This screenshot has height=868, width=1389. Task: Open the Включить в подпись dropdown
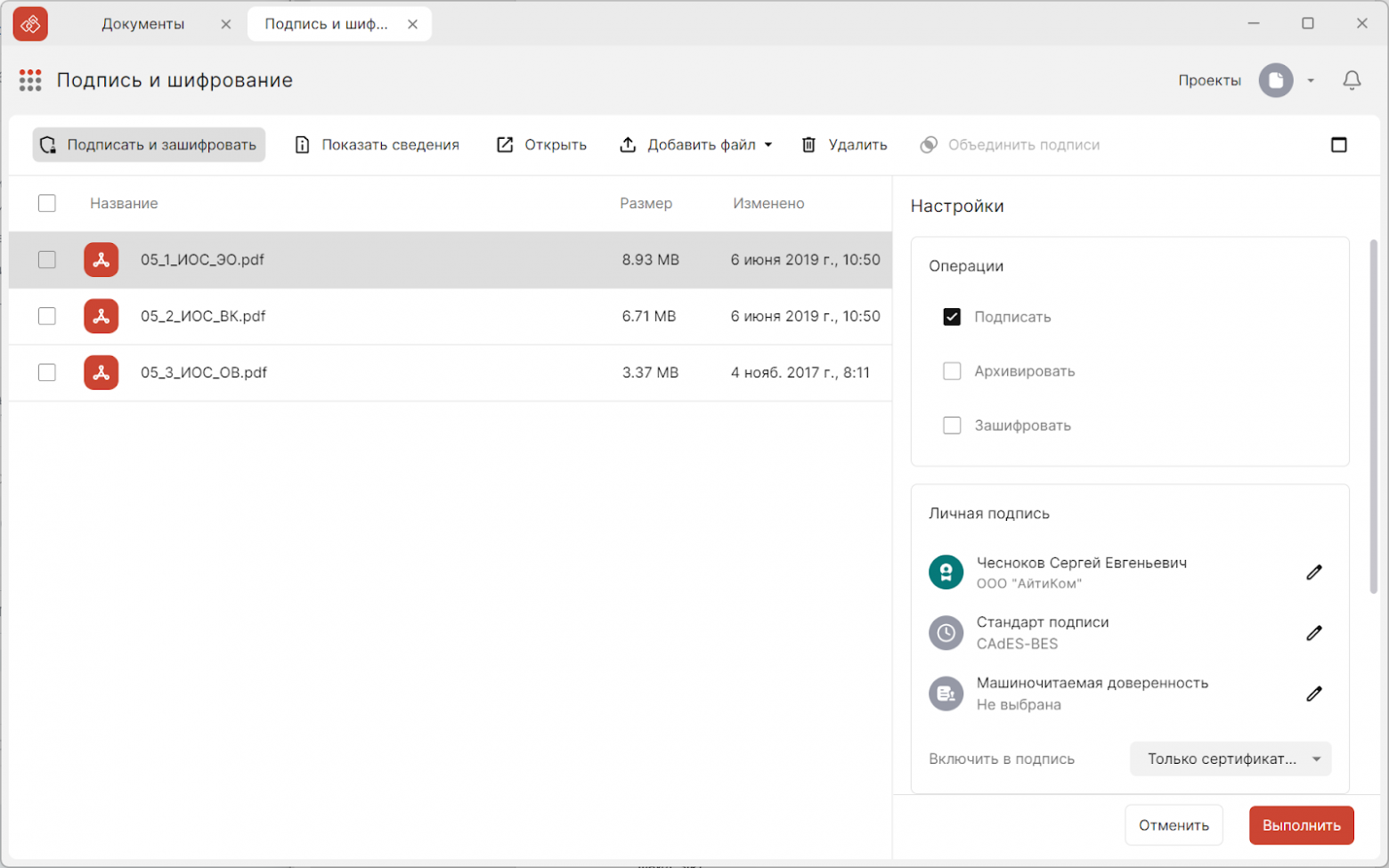point(1230,759)
